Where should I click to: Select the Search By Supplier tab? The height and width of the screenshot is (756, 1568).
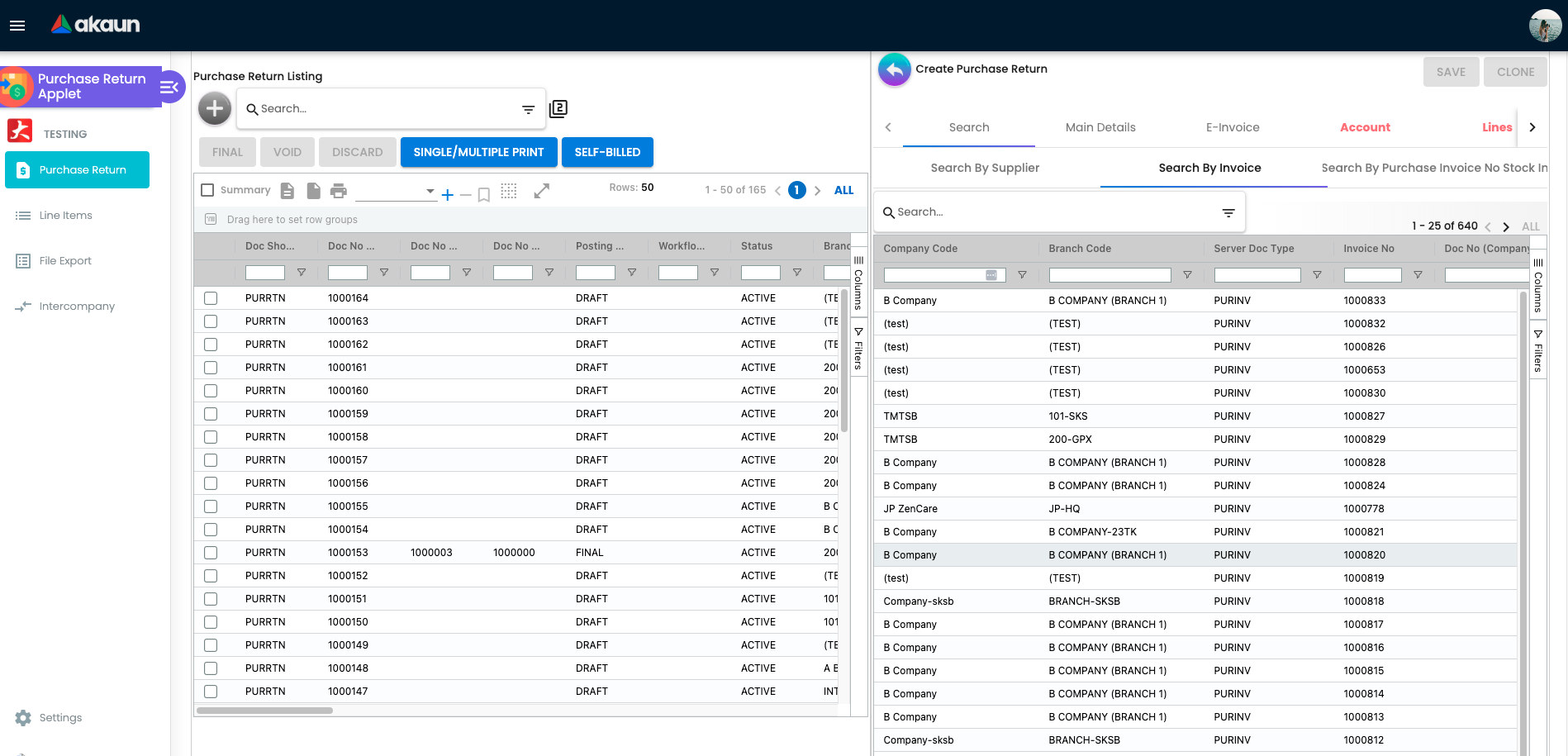click(x=985, y=168)
